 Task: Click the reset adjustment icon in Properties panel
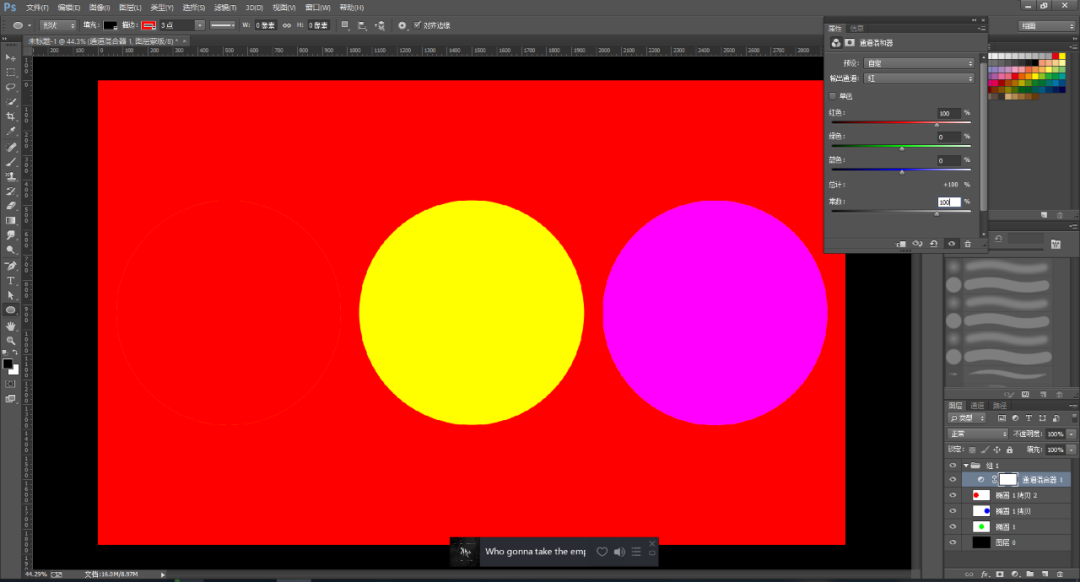tap(933, 243)
